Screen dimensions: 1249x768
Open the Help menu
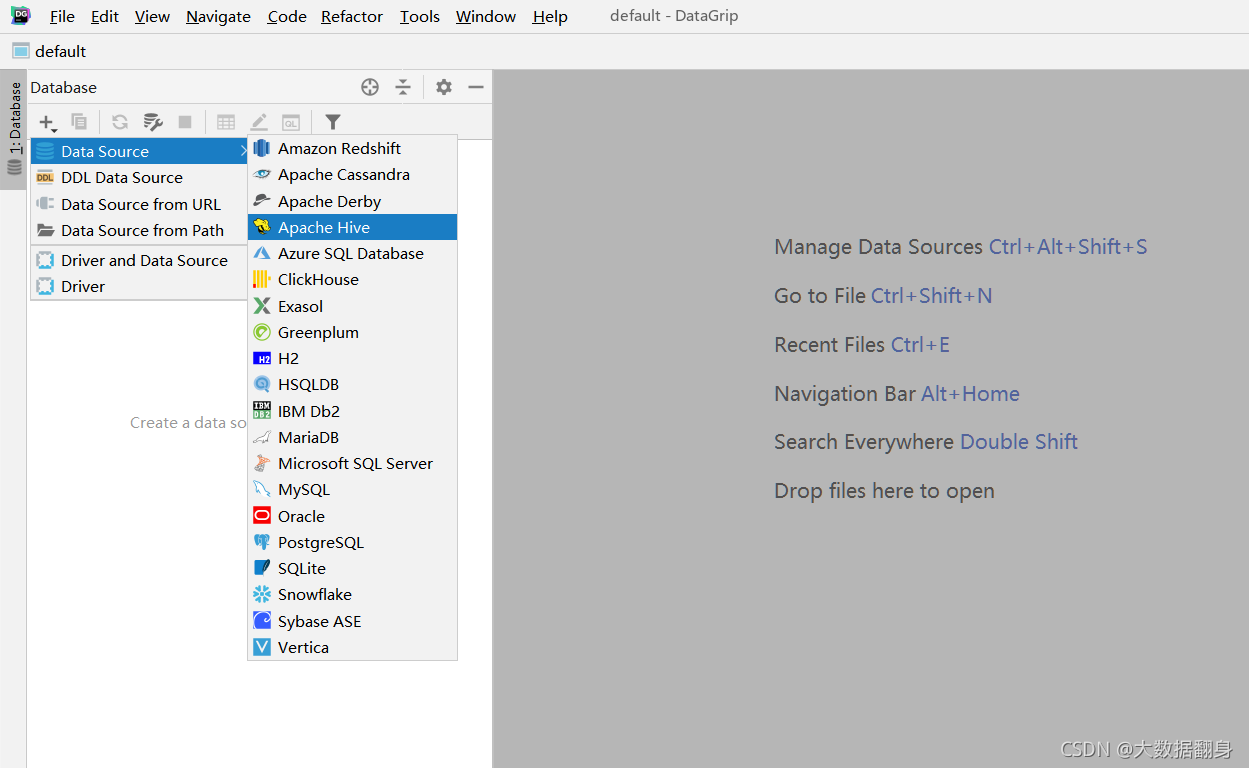(x=550, y=16)
